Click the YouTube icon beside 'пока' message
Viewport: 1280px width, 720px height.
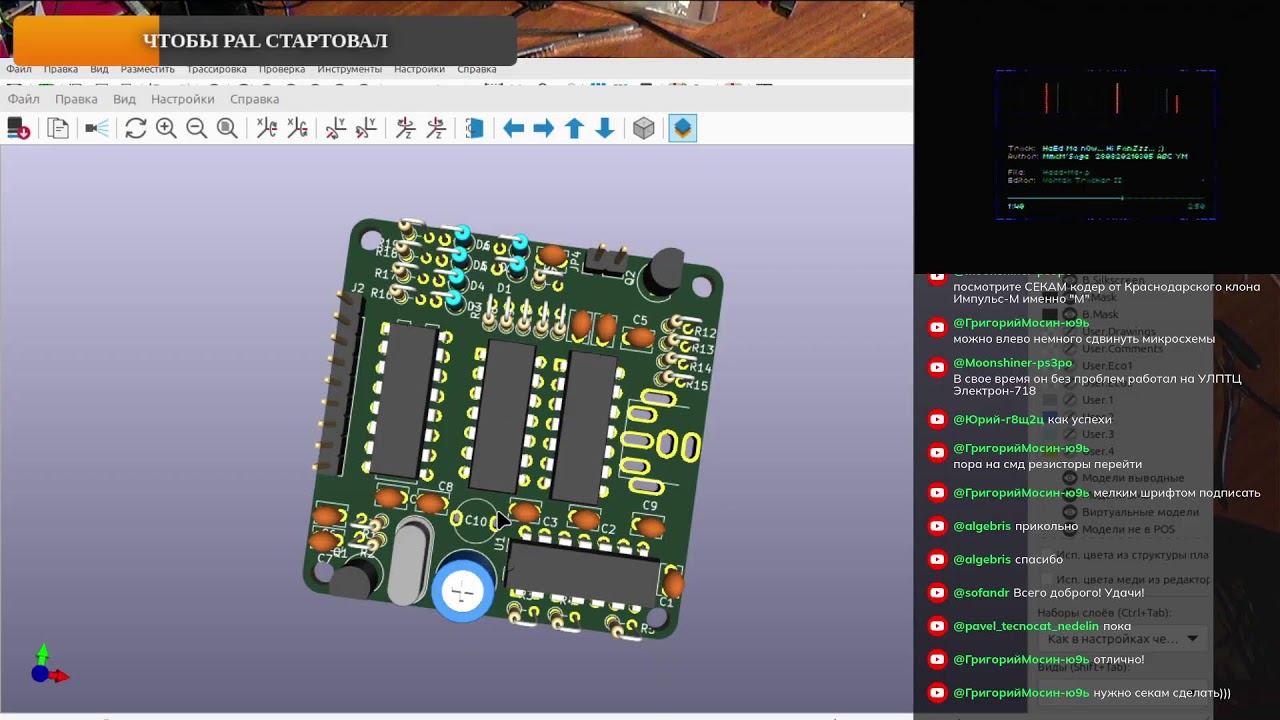(x=937, y=626)
